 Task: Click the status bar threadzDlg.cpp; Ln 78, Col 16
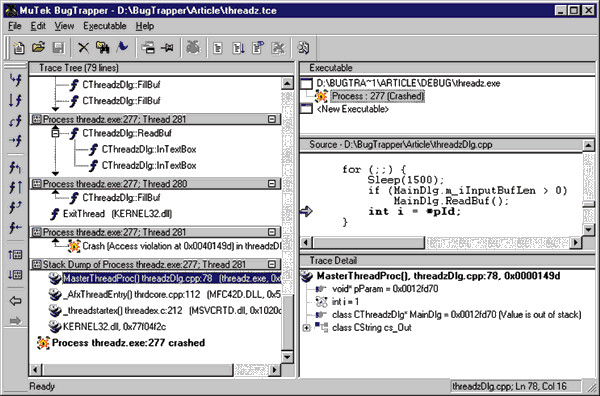click(515, 386)
